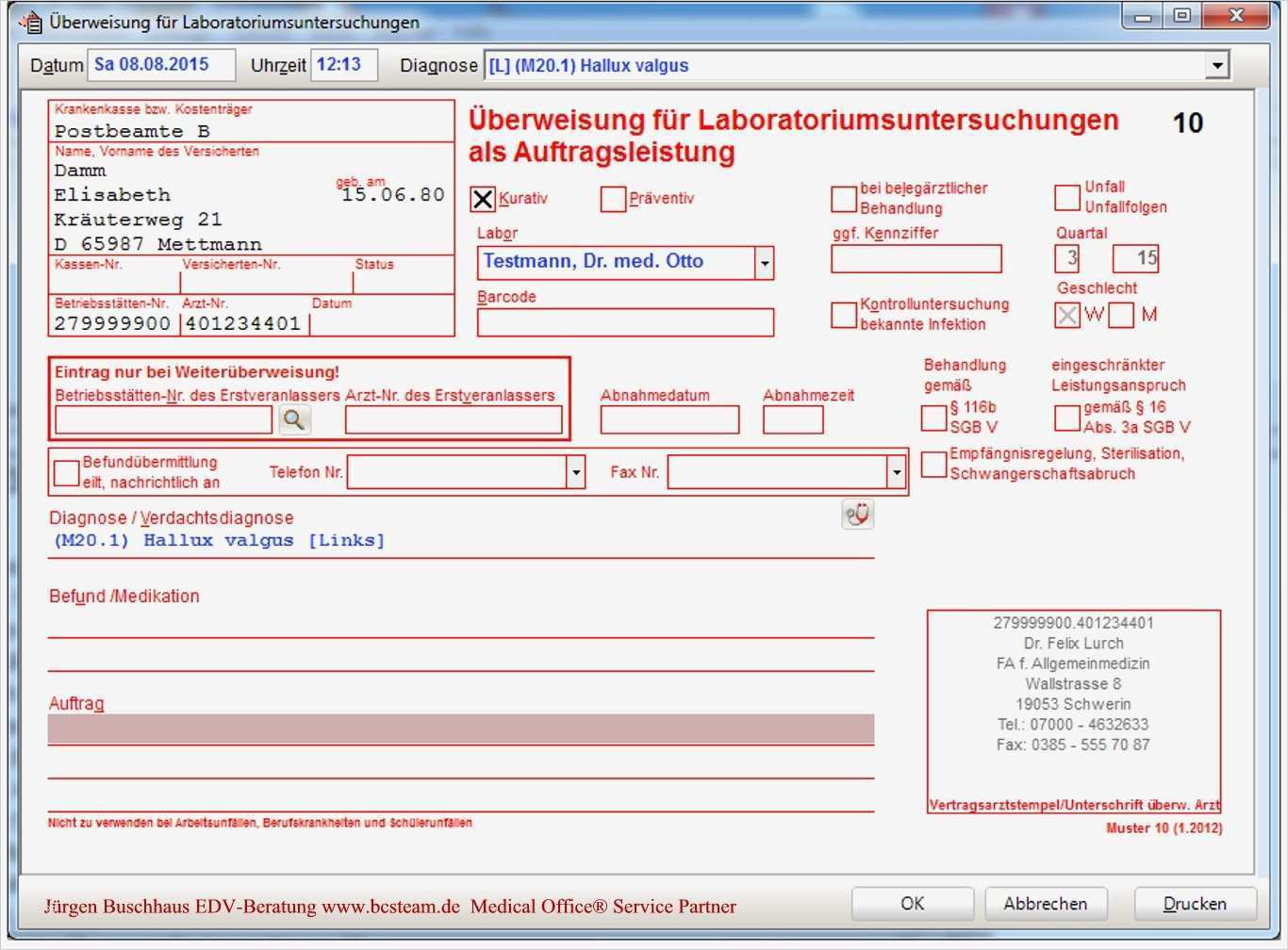Click the window title bar document icon

coord(31,22)
